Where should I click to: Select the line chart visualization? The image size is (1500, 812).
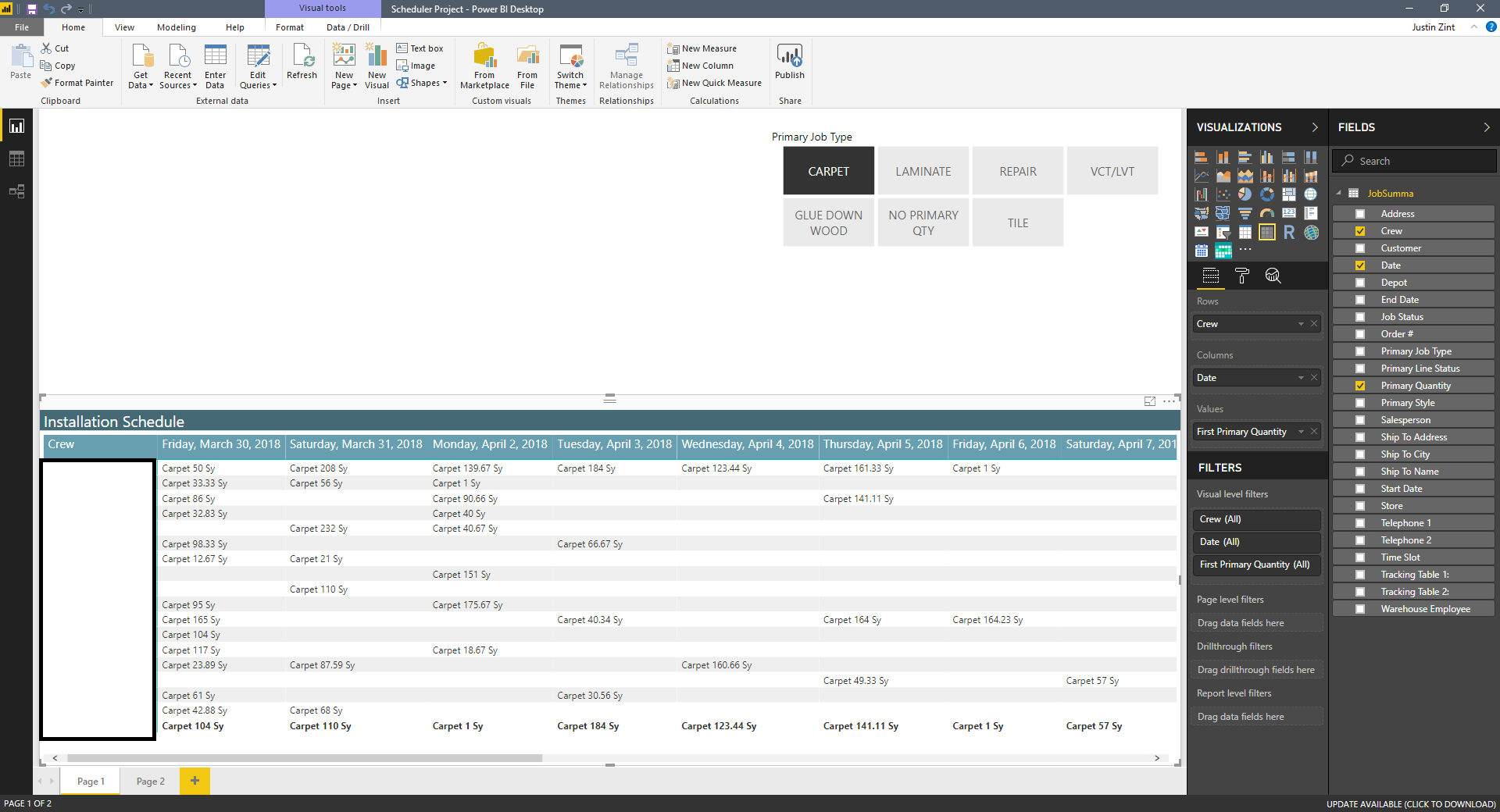click(x=1201, y=176)
